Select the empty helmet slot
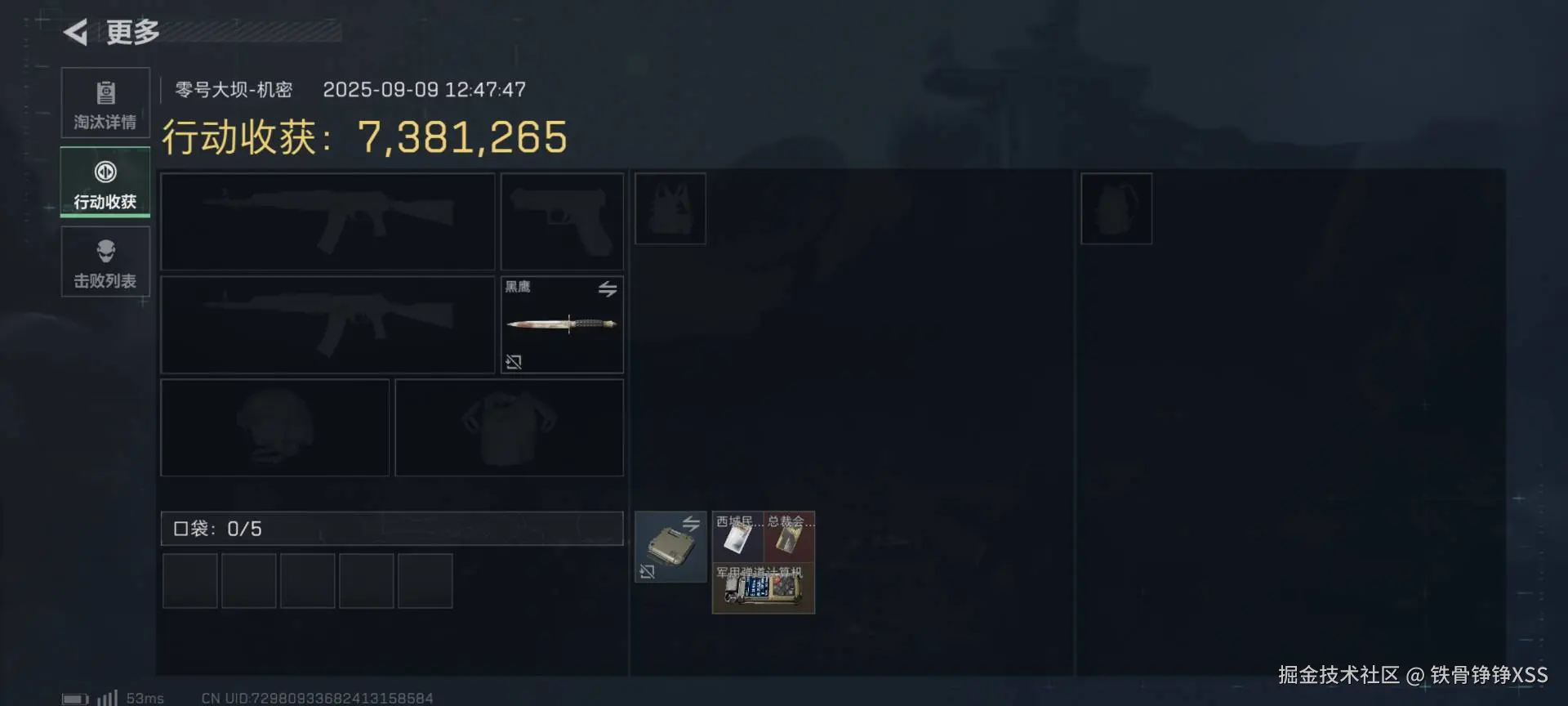Image resolution: width=1568 pixels, height=706 pixels. (x=275, y=427)
